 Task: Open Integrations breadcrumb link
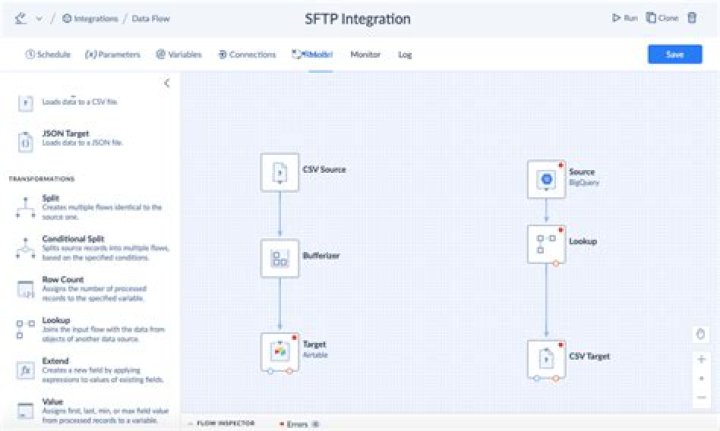90,19
